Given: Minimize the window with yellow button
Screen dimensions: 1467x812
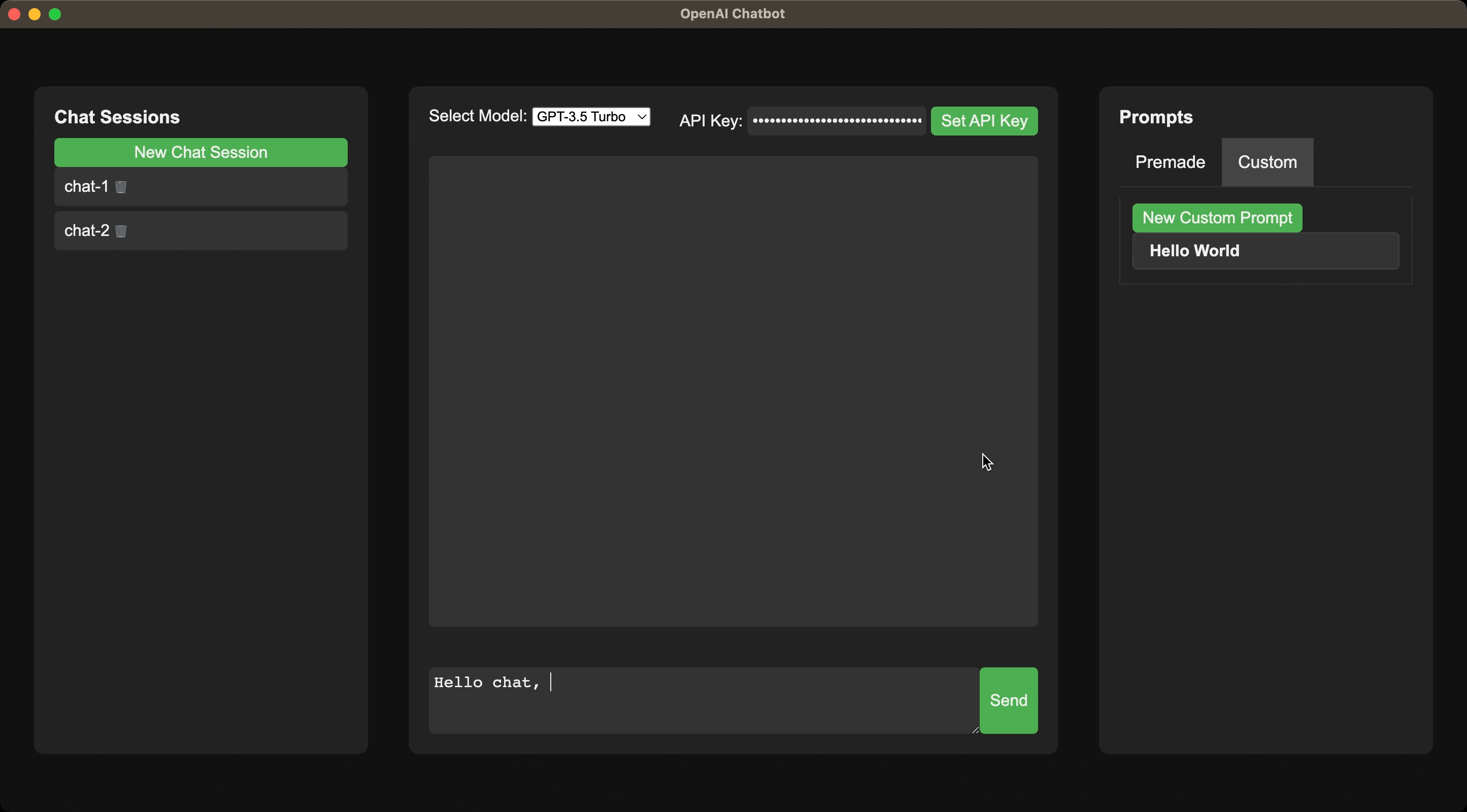Looking at the screenshot, I should tap(35, 14).
